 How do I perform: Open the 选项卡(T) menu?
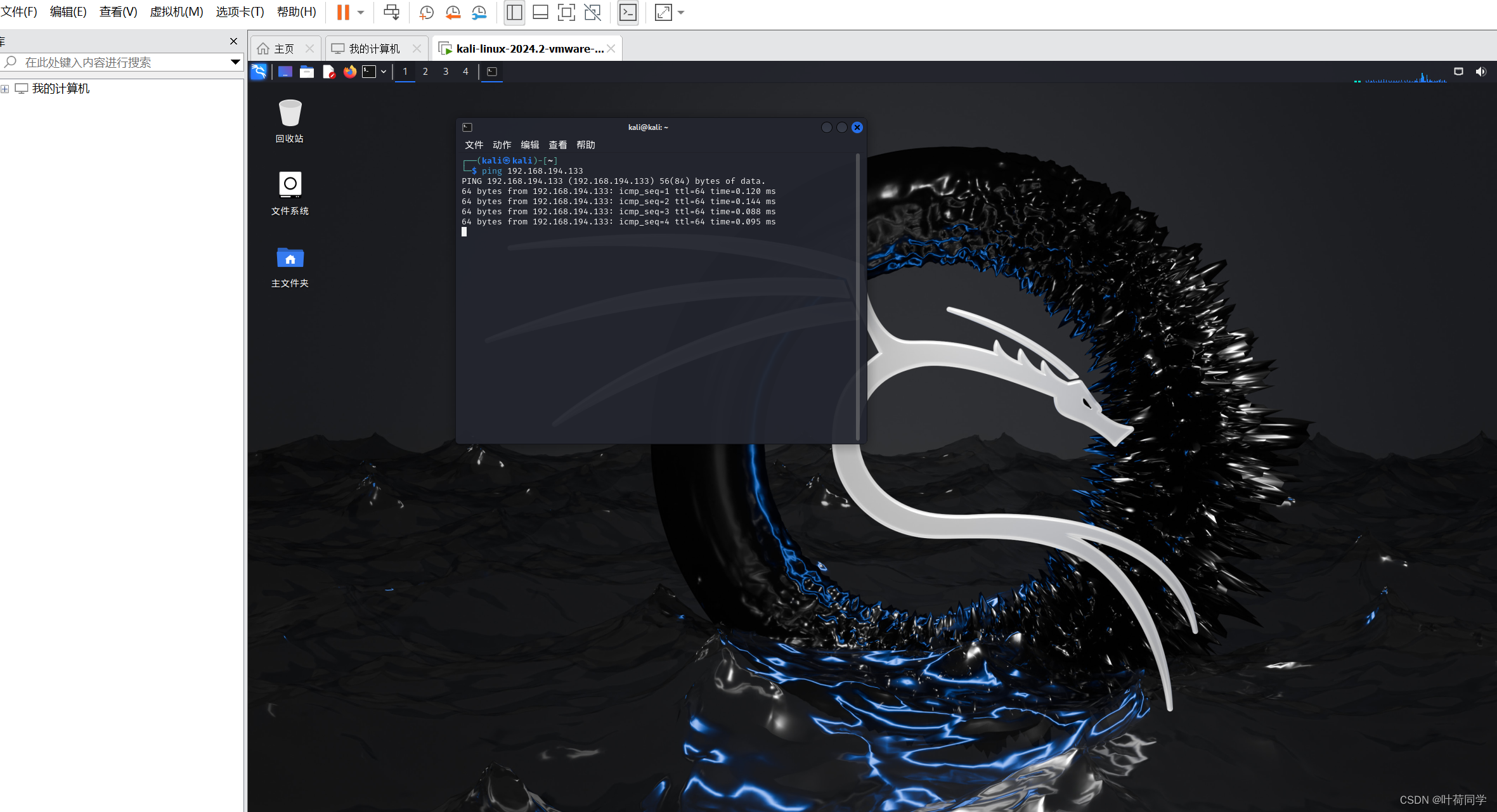[240, 12]
